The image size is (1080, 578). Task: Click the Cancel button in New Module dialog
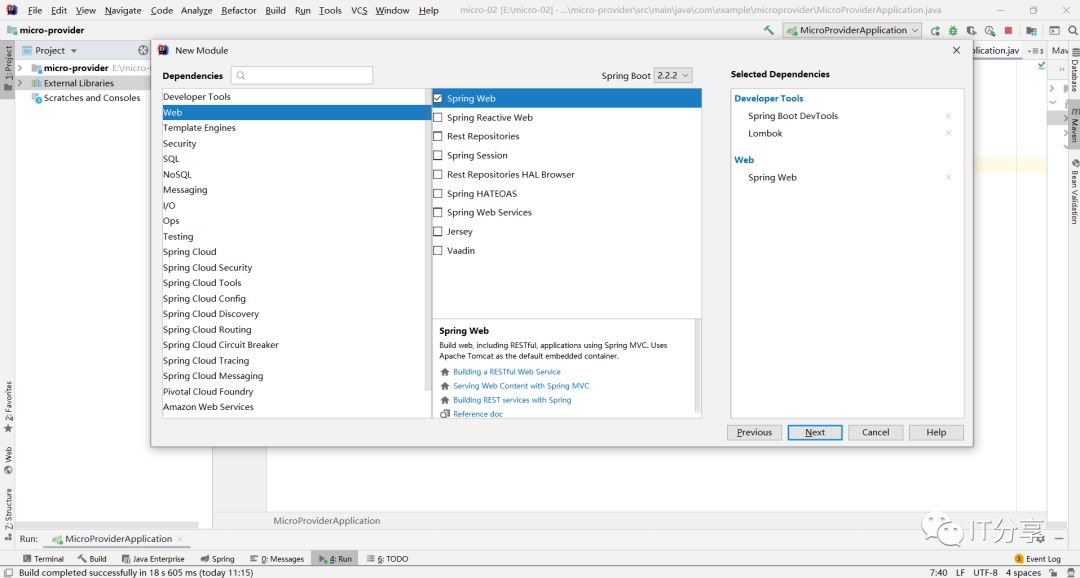click(875, 433)
